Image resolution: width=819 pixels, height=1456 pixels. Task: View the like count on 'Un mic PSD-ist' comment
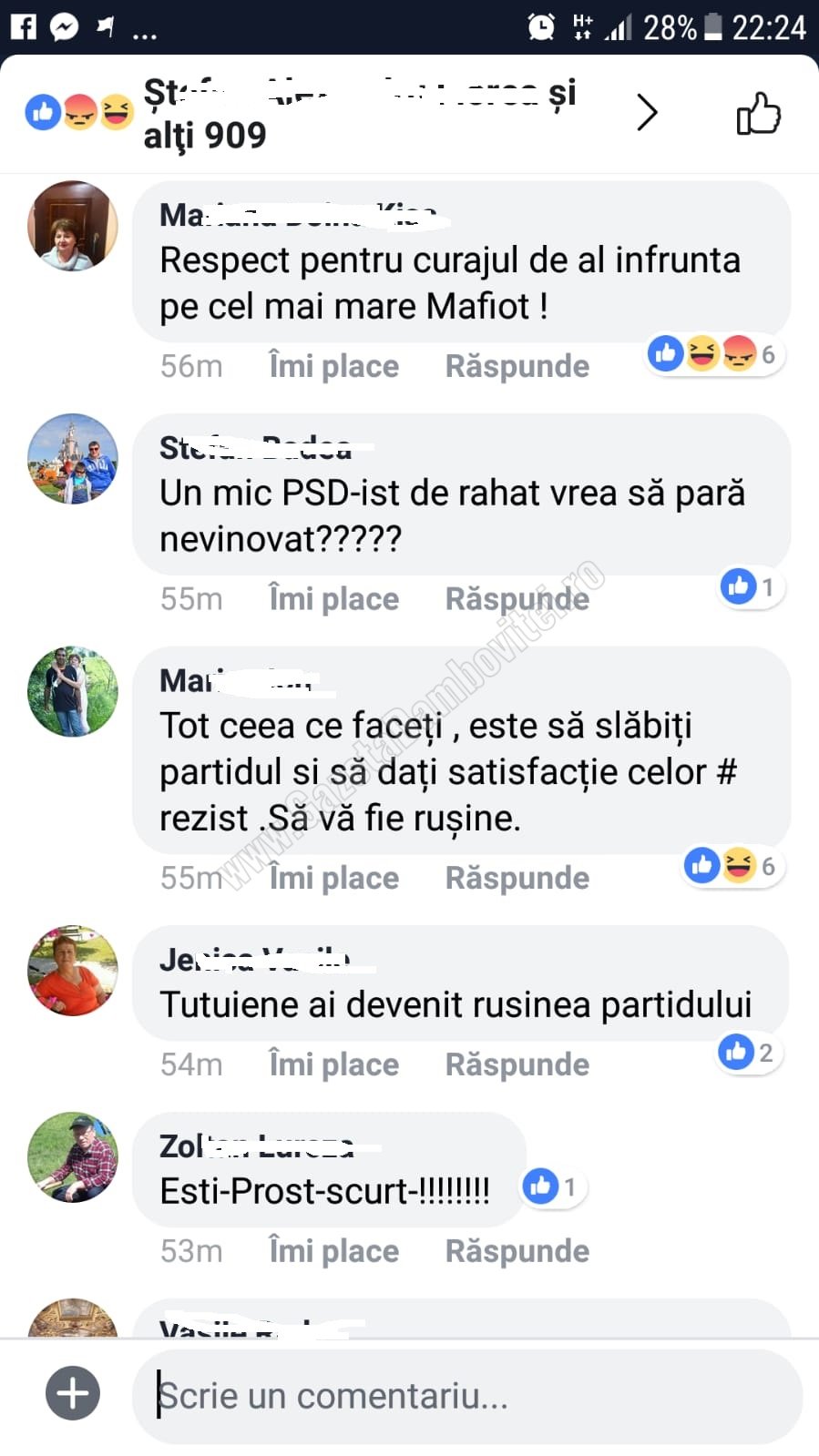pyautogui.click(x=752, y=587)
